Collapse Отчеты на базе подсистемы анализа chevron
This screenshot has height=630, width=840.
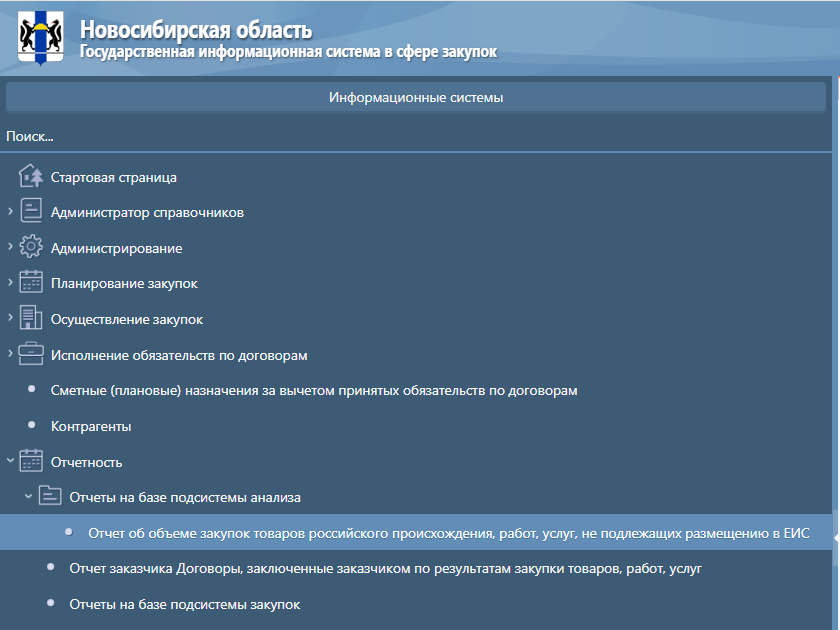coord(28,497)
